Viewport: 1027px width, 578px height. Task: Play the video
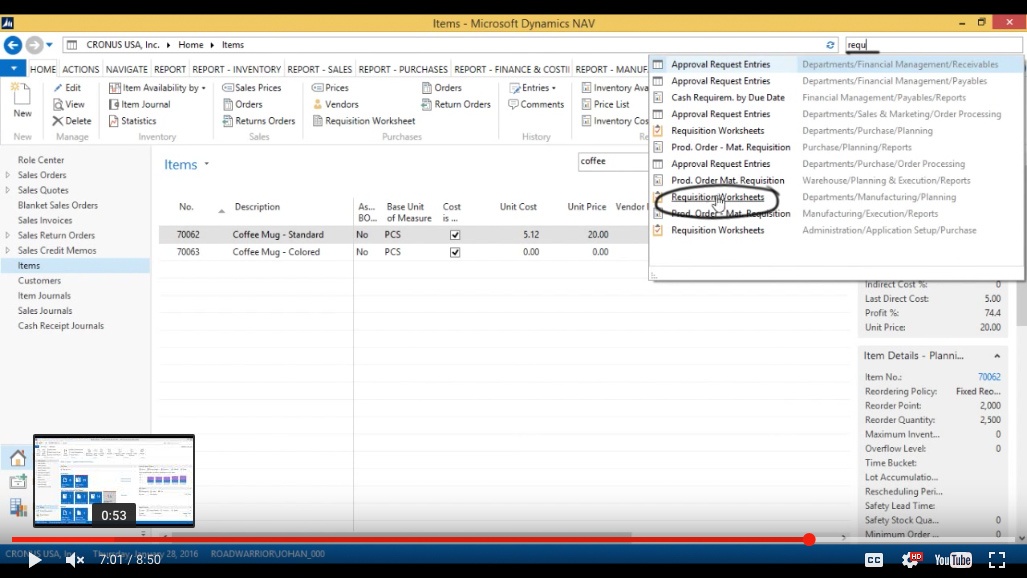coord(34,560)
